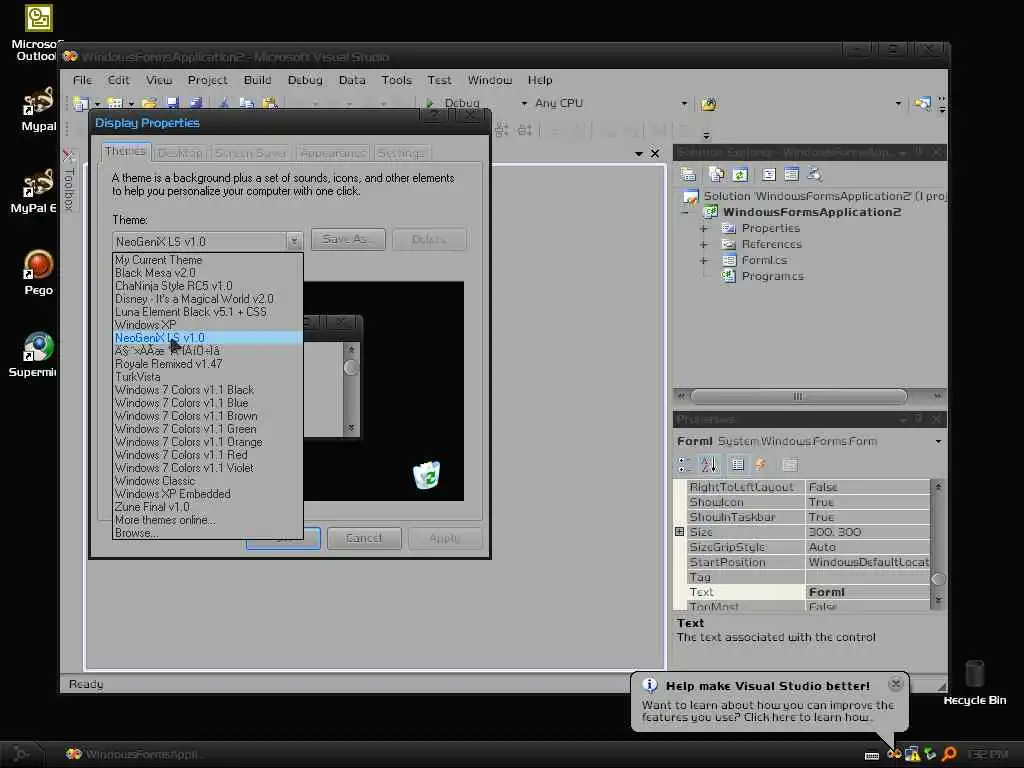Switch to the Desktop tab in Display Properties
Image resolution: width=1024 pixels, height=768 pixels.
click(x=180, y=153)
